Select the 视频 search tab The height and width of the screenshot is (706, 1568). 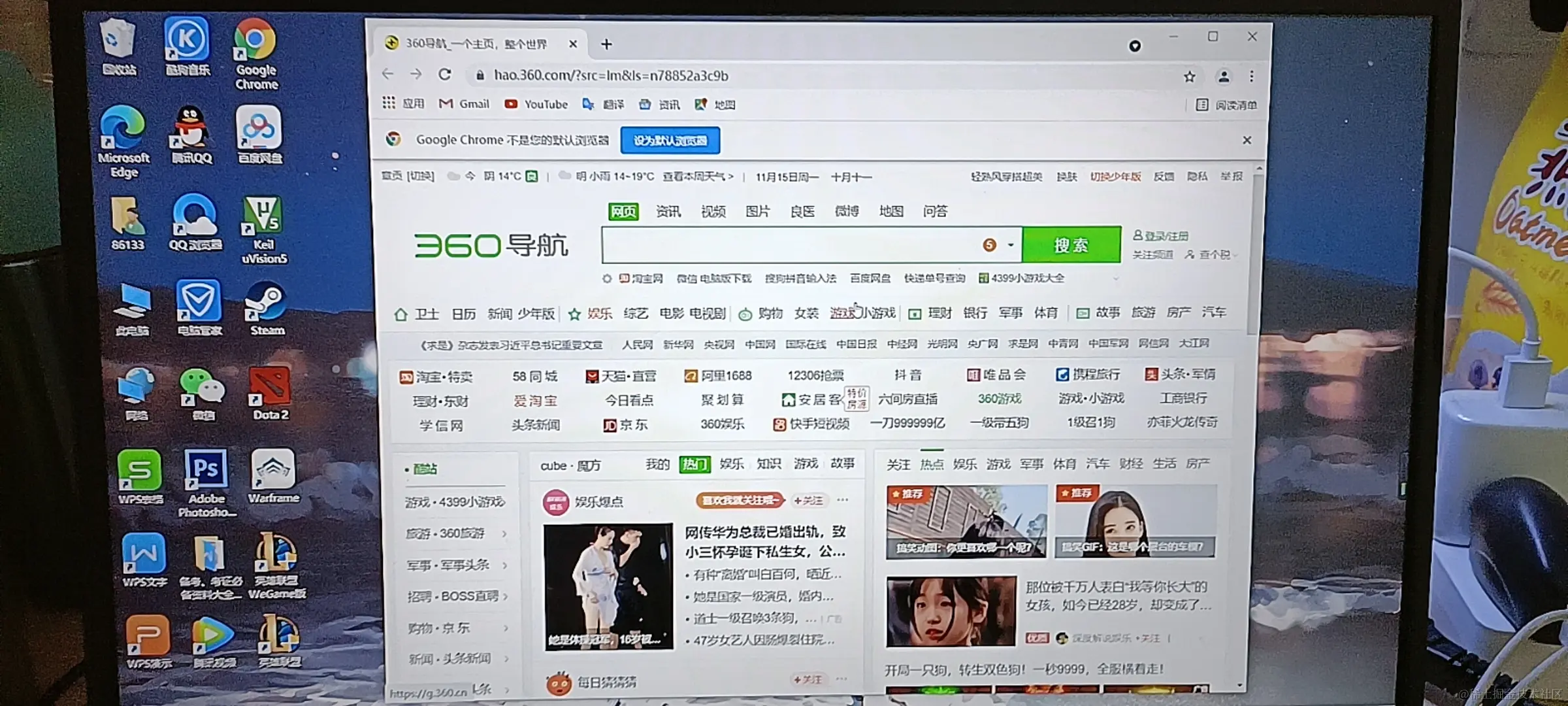click(x=713, y=211)
